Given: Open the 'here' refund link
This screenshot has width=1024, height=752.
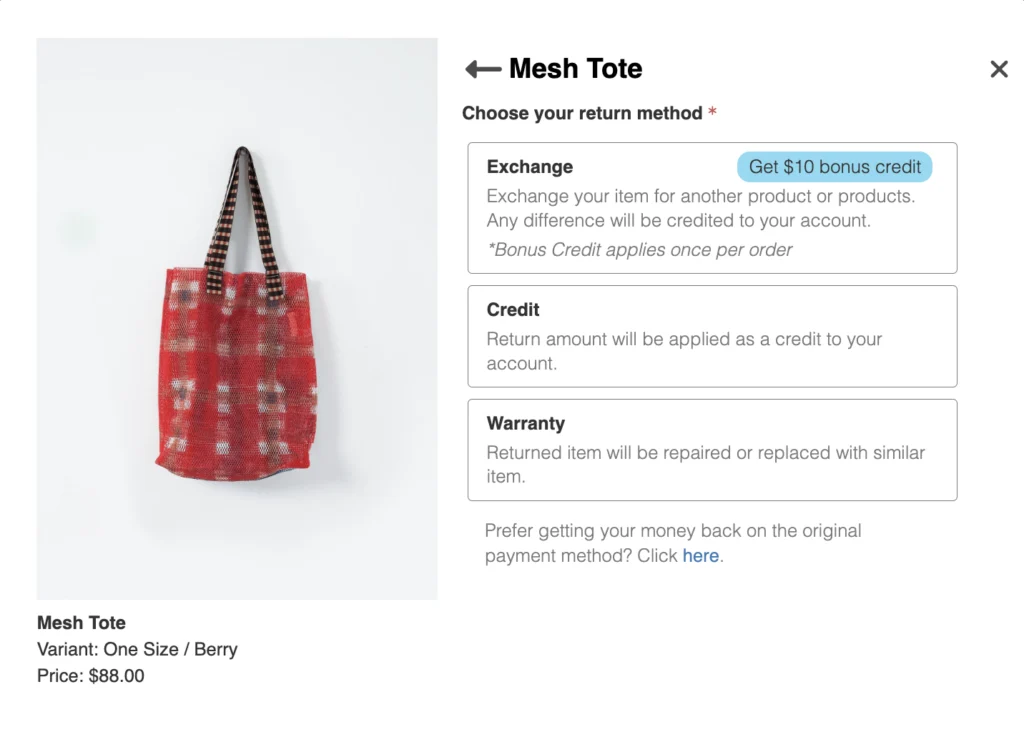Looking at the screenshot, I should pos(700,556).
